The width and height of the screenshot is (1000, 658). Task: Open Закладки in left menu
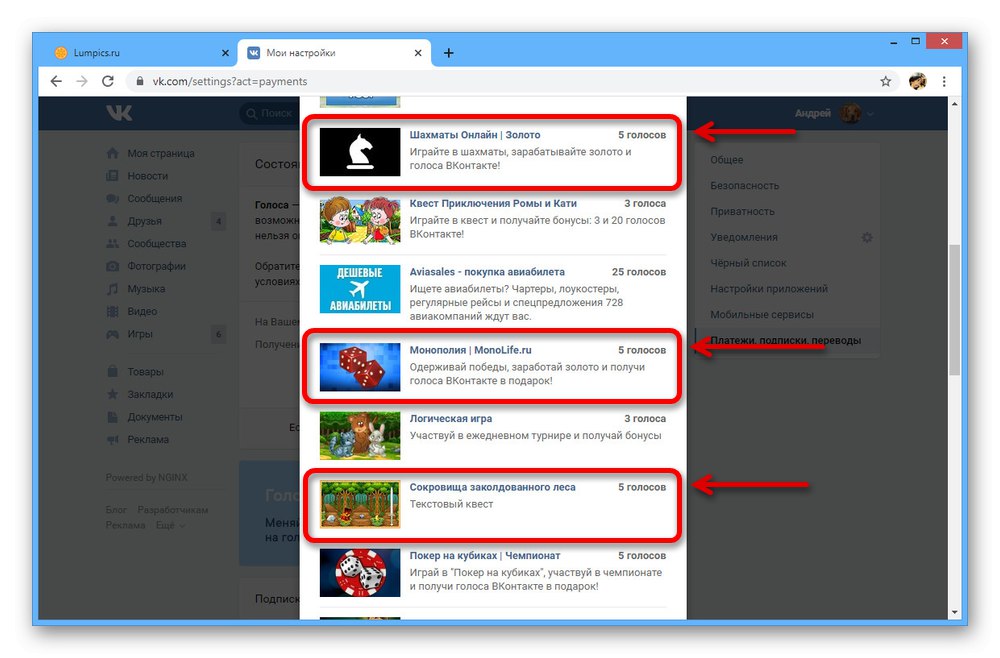tap(150, 394)
